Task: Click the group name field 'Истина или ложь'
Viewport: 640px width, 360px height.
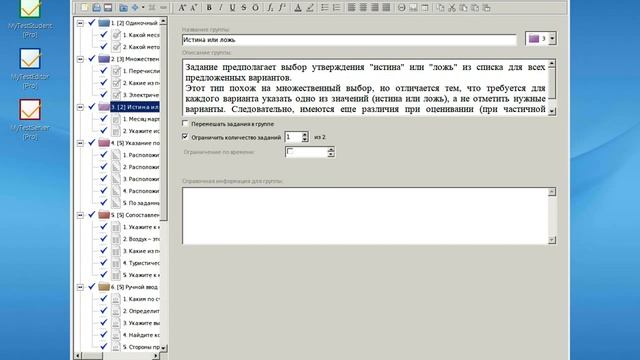Action: (x=349, y=40)
